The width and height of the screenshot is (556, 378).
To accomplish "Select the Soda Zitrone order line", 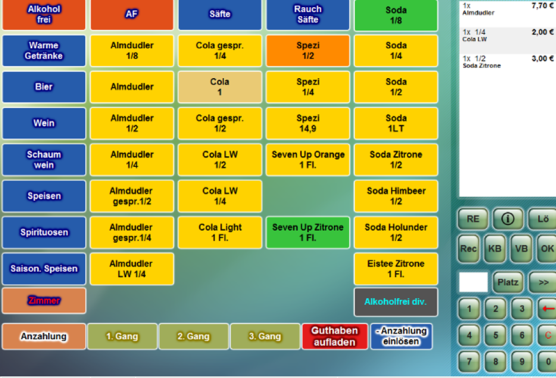I will click(508, 62).
